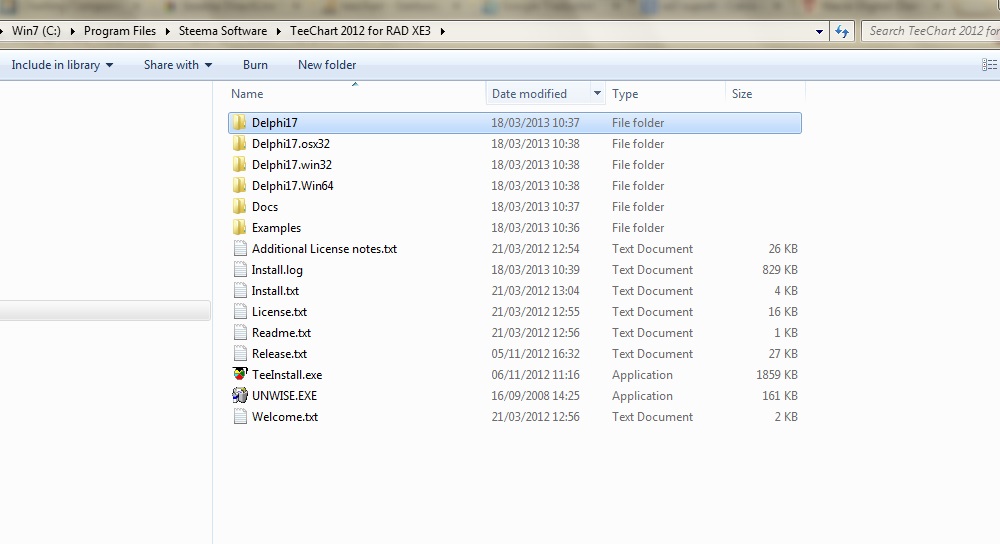Open the address bar history dropdown
Image resolution: width=1000 pixels, height=544 pixels.
pyautogui.click(x=820, y=31)
